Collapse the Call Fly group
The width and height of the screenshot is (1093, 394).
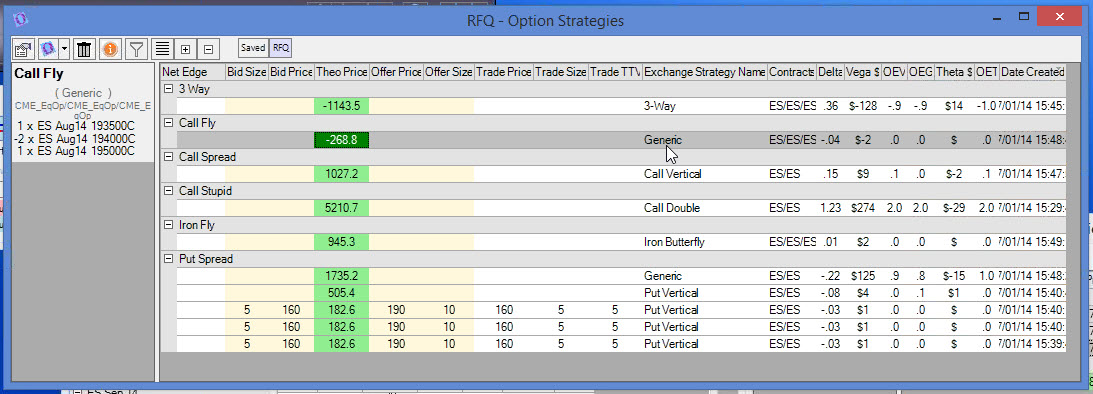tap(169, 123)
